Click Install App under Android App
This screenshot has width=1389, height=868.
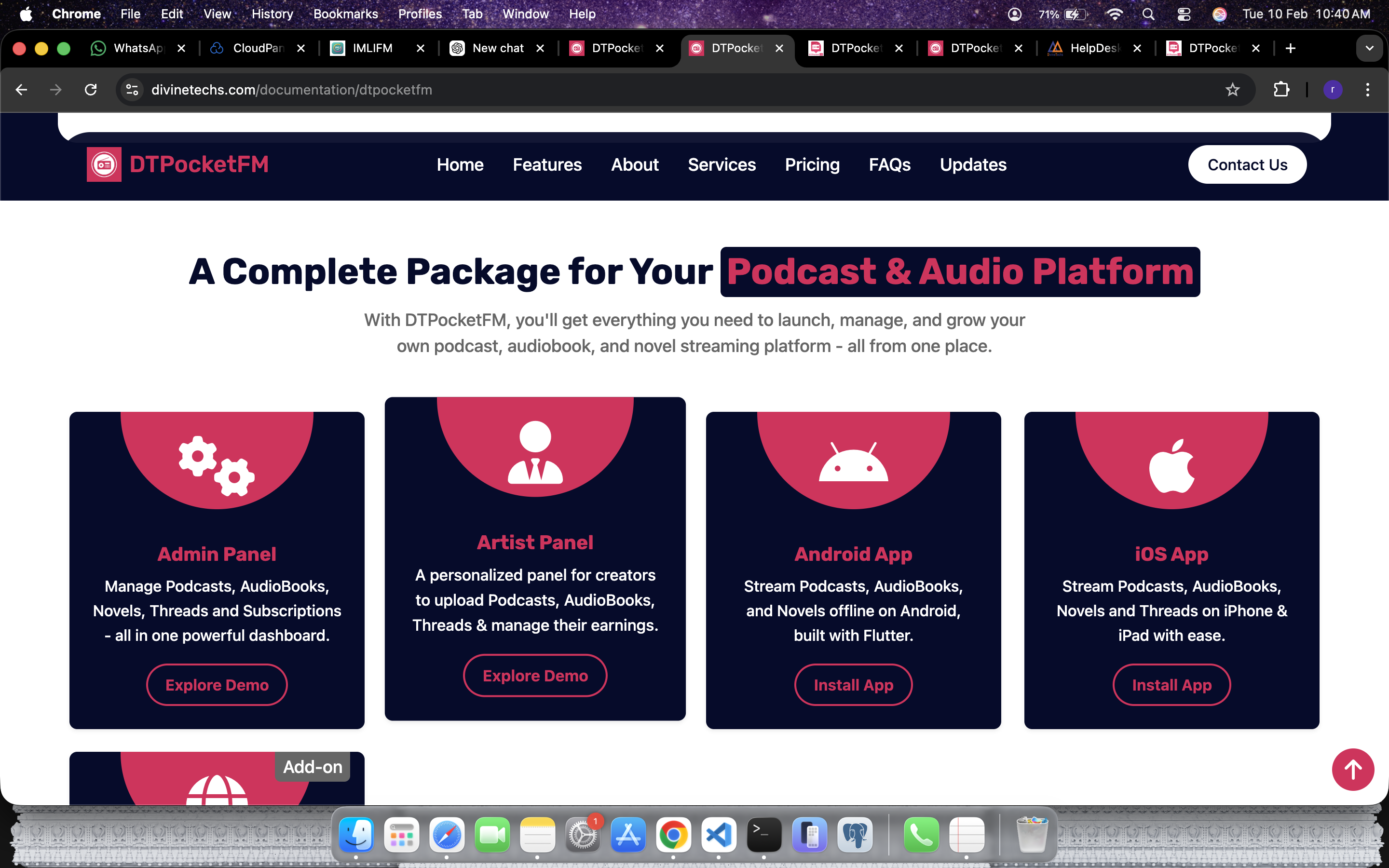click(x=853, y=685)
